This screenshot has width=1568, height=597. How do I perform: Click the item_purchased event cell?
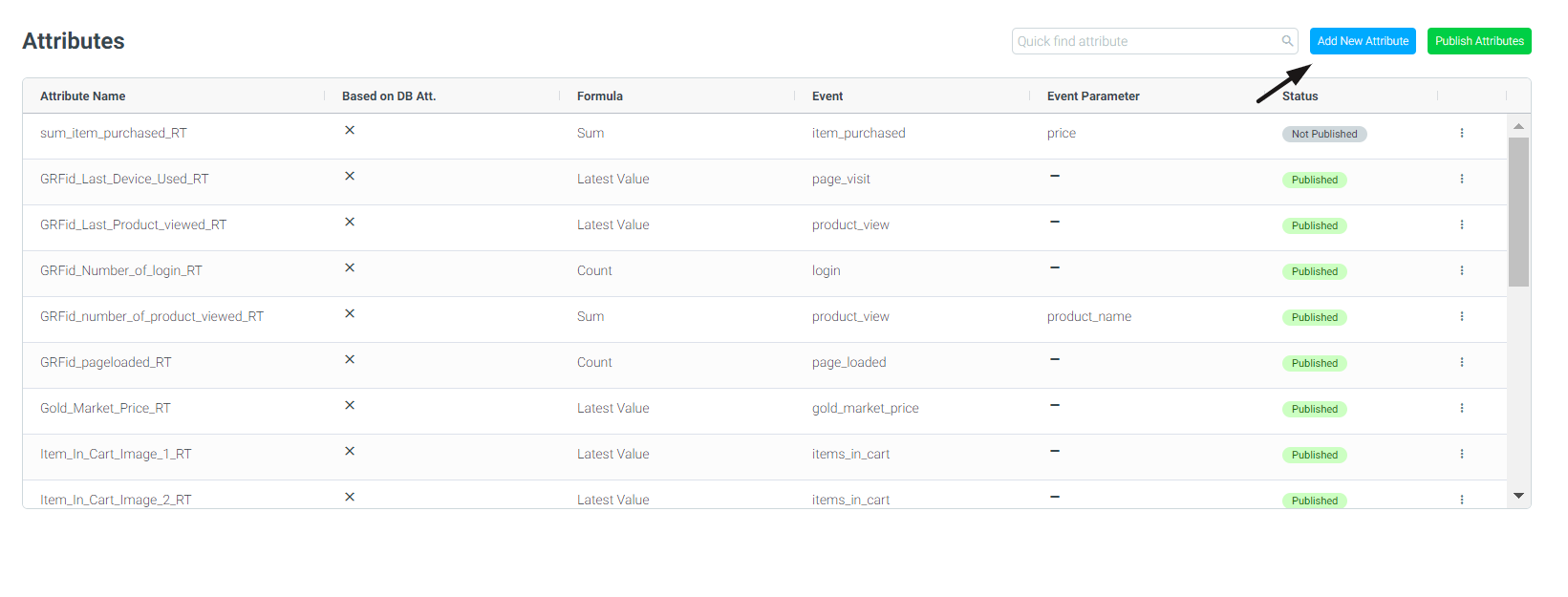[859, 133]
